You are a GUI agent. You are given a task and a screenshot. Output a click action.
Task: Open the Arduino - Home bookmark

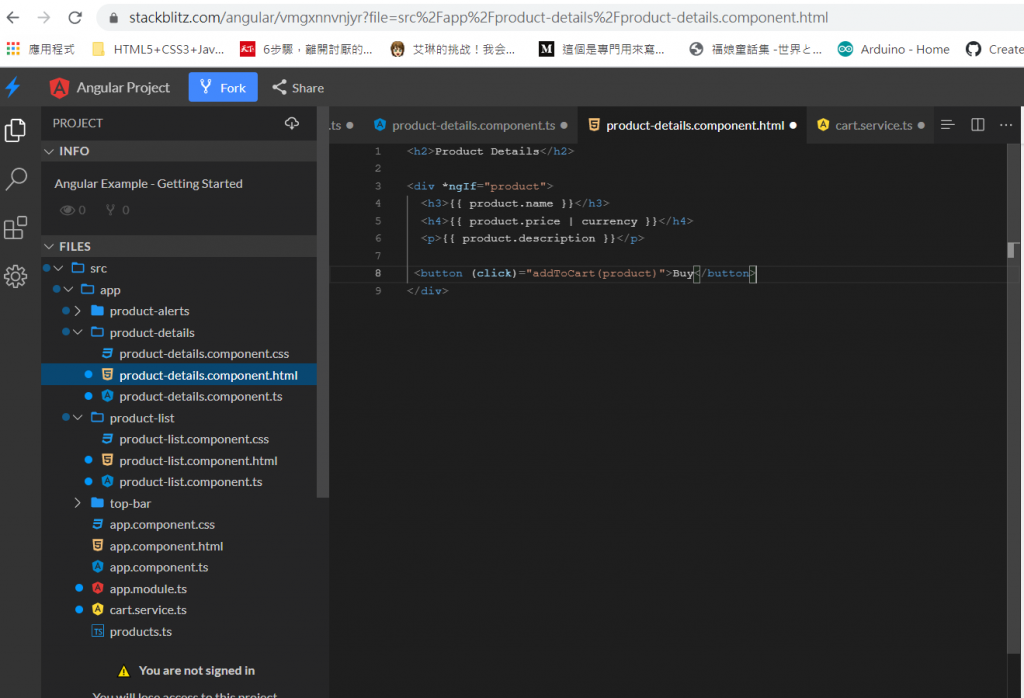[x=893, y=49]
